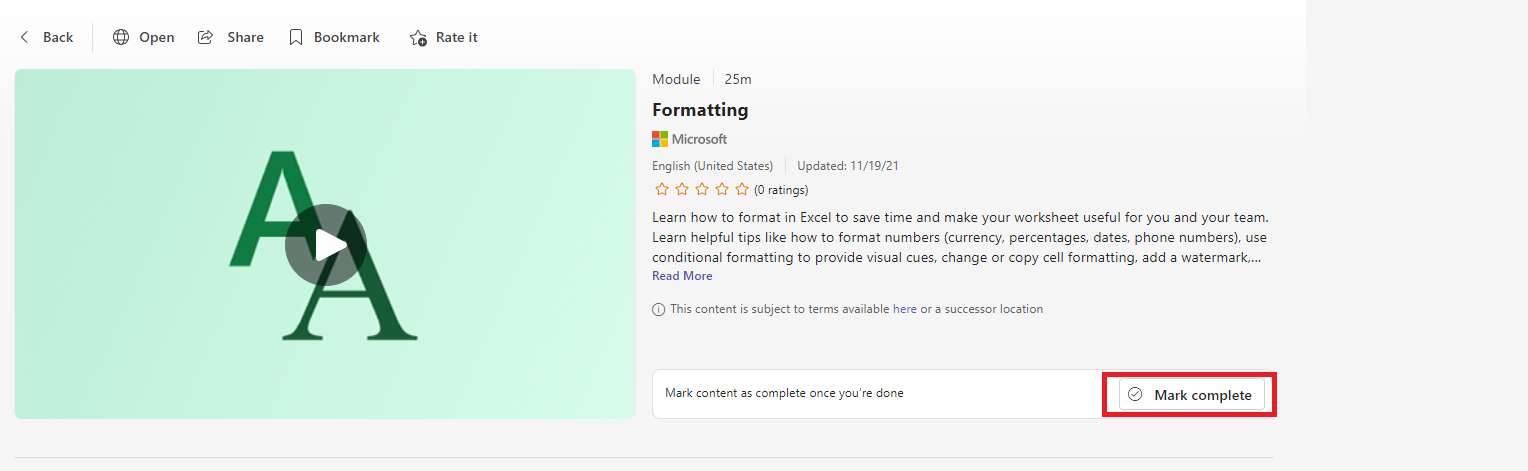Rate the module one star
The width and height of the screenshot is (1528, 471).
(662, 189)
